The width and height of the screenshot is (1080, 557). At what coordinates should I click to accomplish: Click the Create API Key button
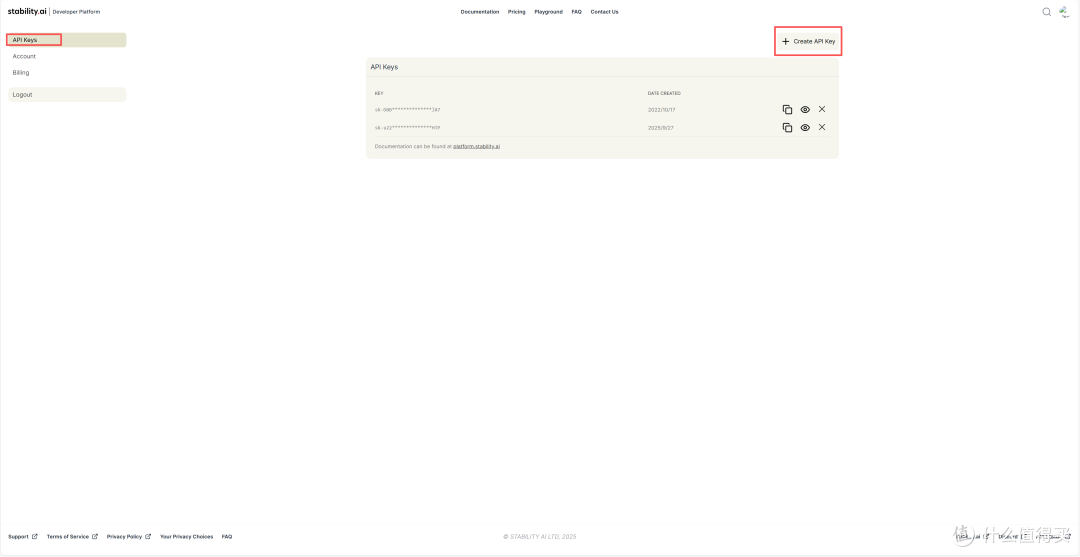809,41
